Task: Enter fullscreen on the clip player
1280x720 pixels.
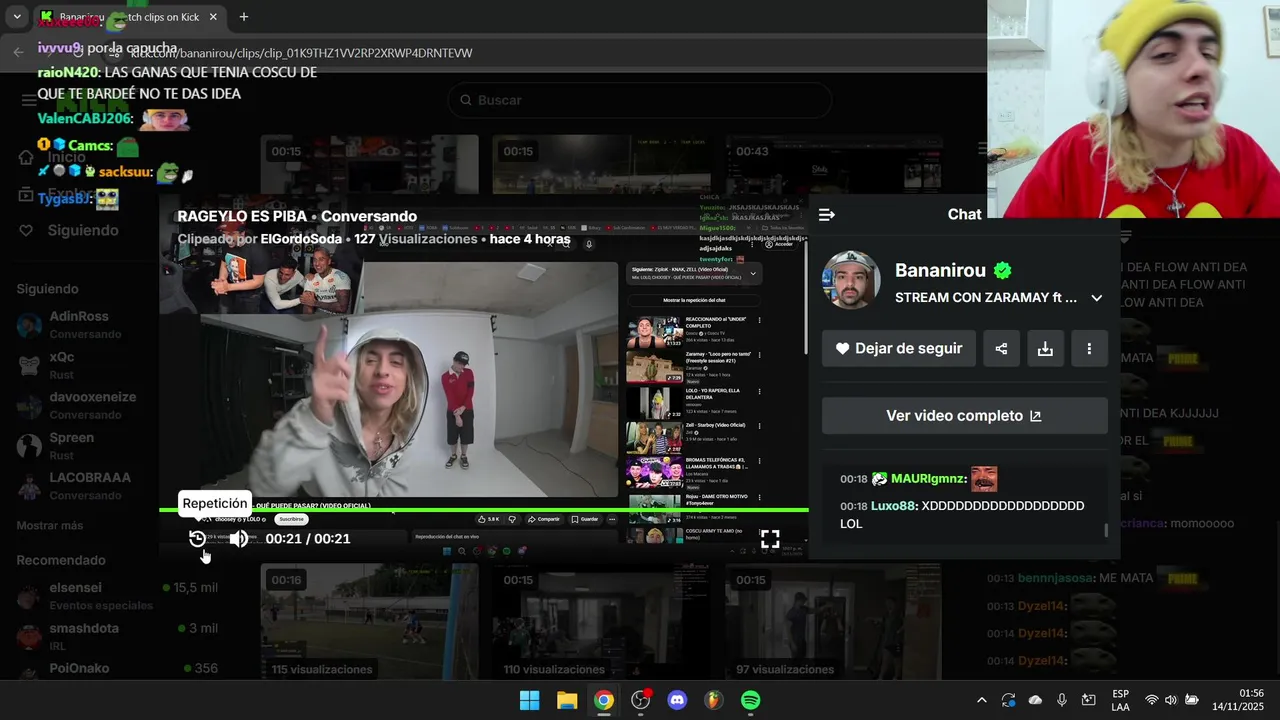Action: pos(770,539)
